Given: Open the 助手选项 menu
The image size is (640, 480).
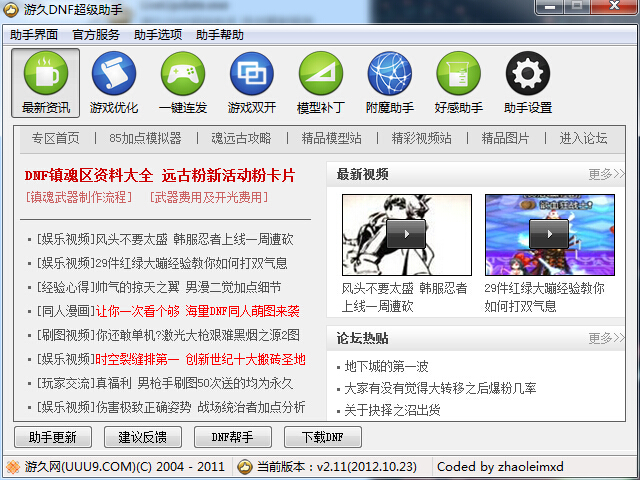Looking at the screenshot, I should click(158, 35).
